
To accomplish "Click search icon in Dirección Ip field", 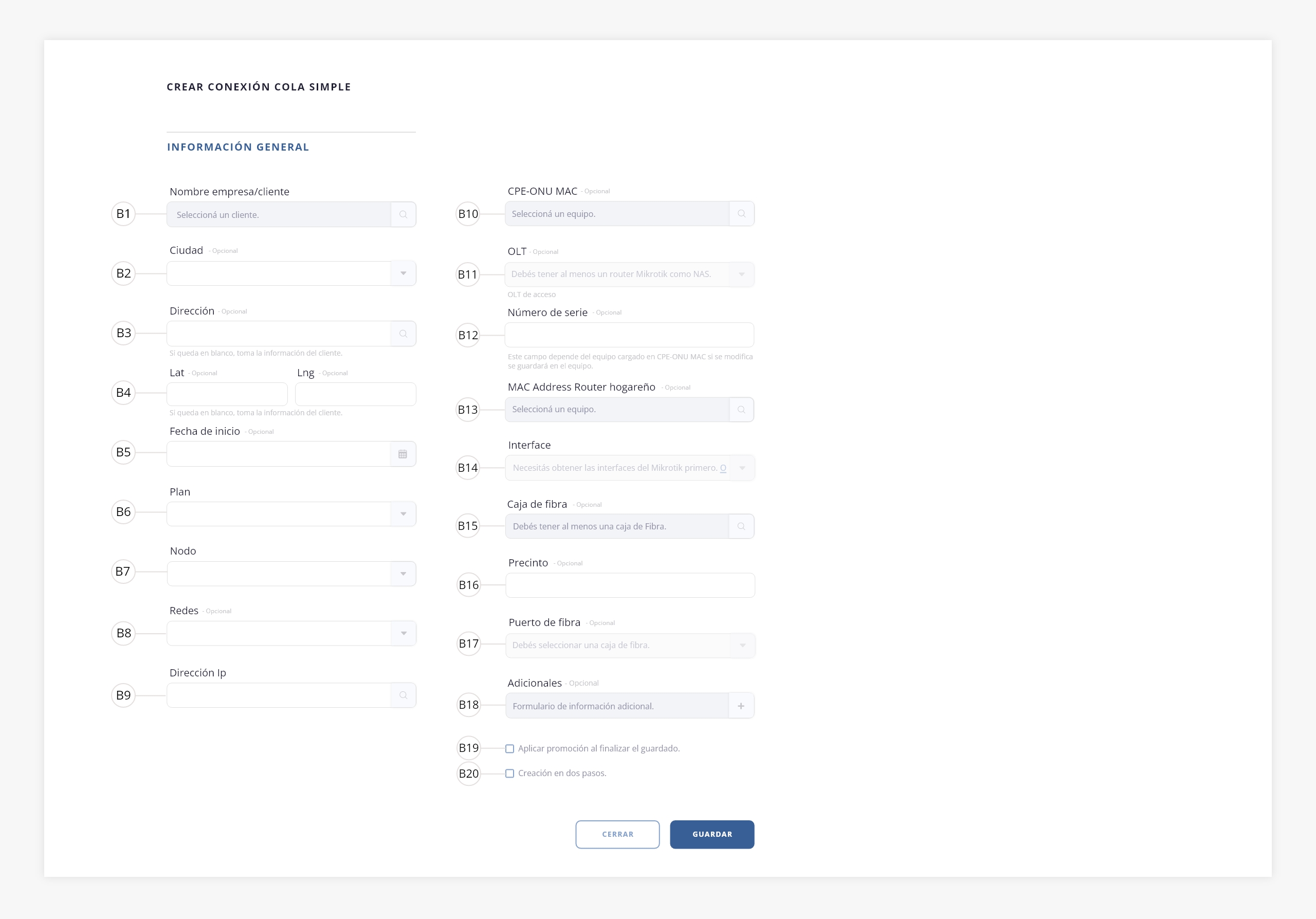I will (x=403, y=695).
